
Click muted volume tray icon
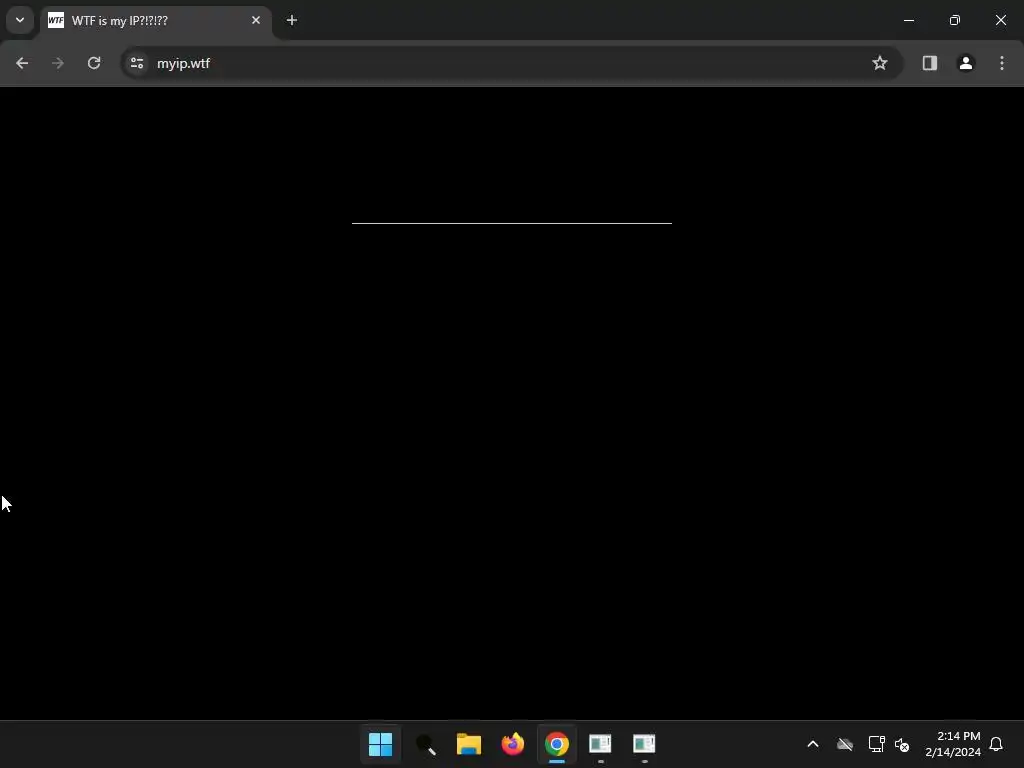(x=902, y=744)
